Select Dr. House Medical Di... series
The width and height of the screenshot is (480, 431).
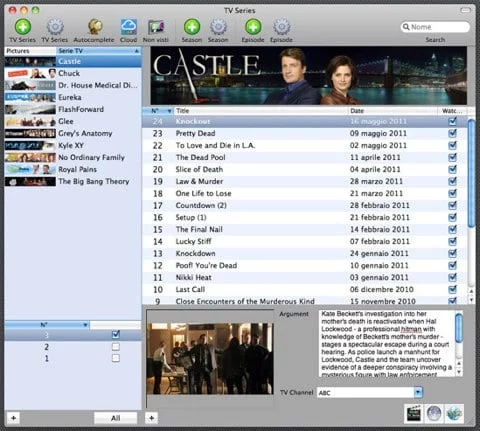pyautogui.click(x=73, y=85)
